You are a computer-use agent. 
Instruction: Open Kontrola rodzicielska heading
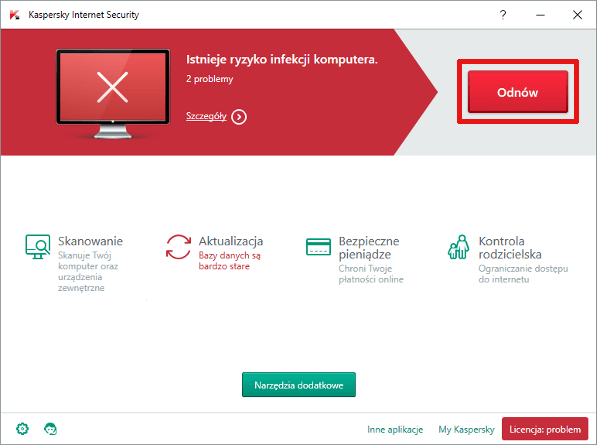tap(510, 248)
